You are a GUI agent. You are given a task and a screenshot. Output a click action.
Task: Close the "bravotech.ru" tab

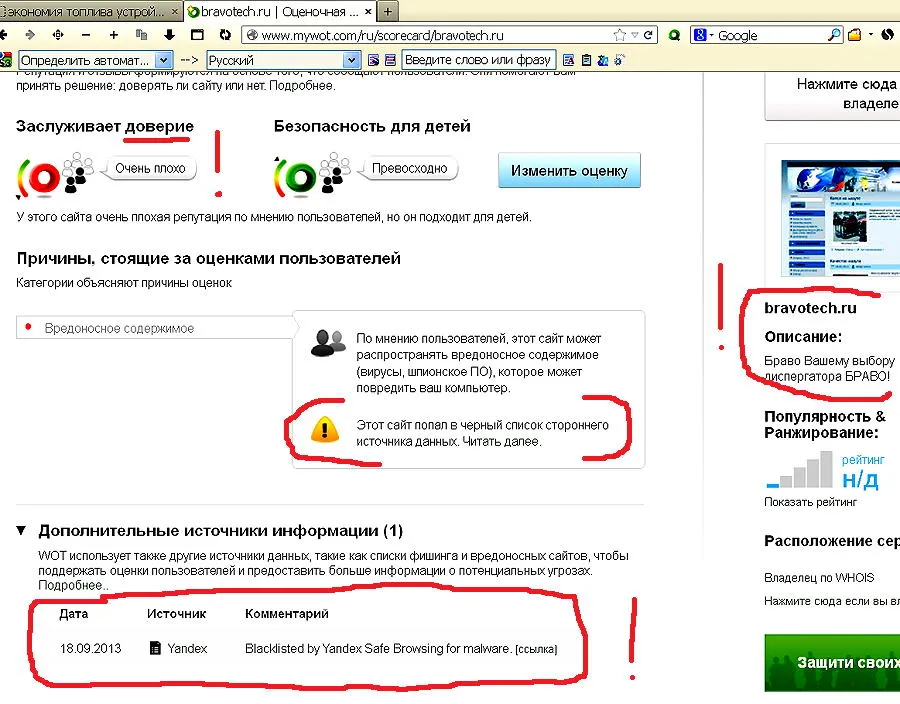click(x=368, y=11)
